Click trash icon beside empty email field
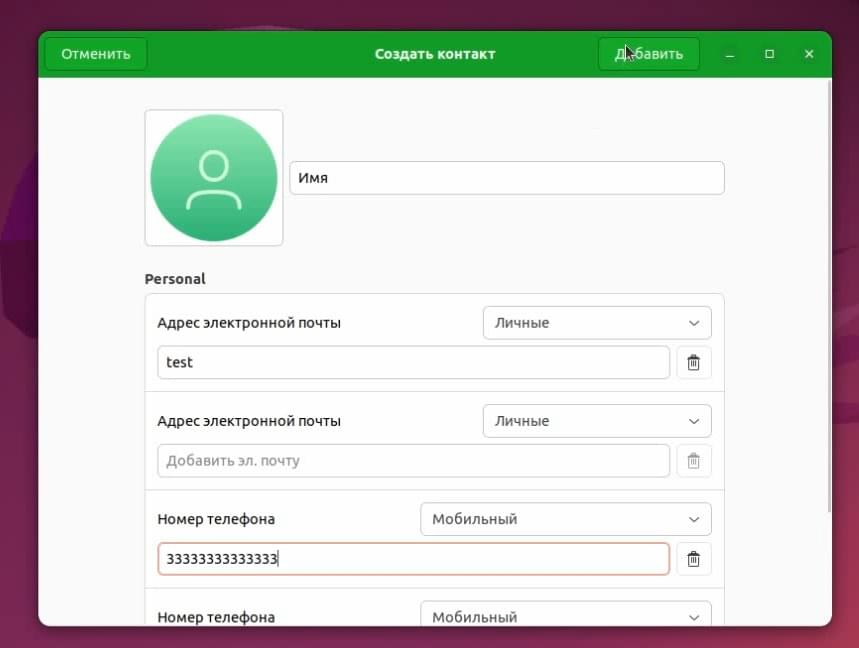The height and width of the screenshot is (648, 859). [694, 461]
